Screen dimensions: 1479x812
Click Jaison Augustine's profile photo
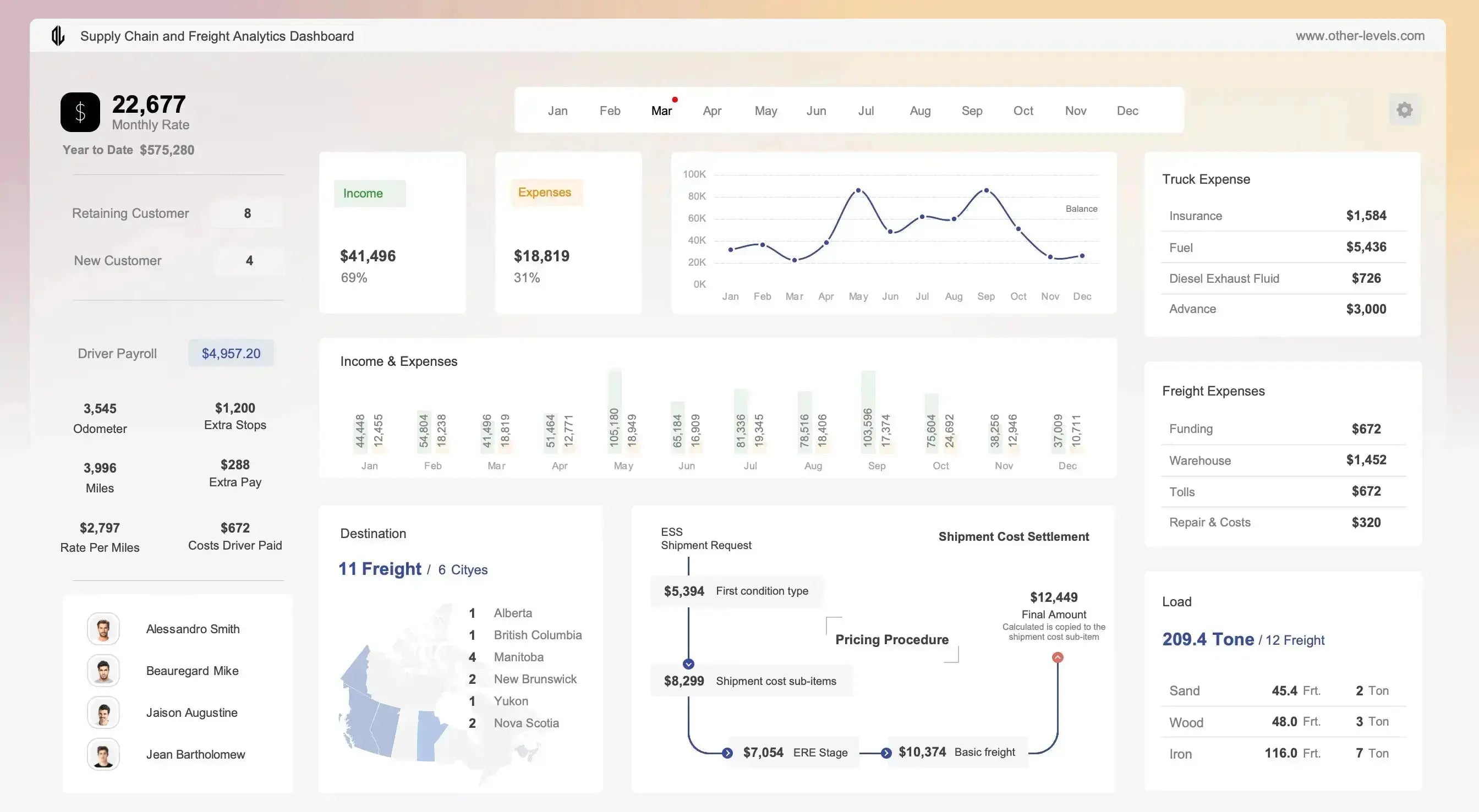click(x=103, y=712)
